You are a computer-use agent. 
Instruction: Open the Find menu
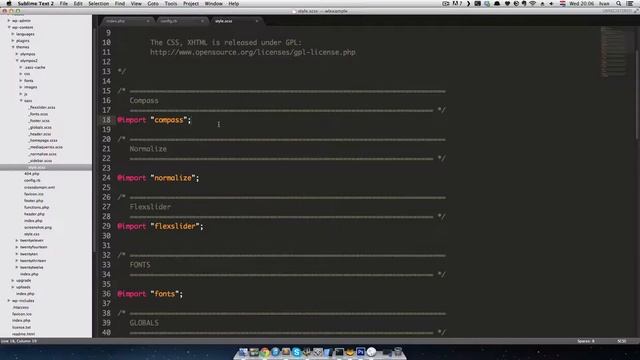[120, 3]
